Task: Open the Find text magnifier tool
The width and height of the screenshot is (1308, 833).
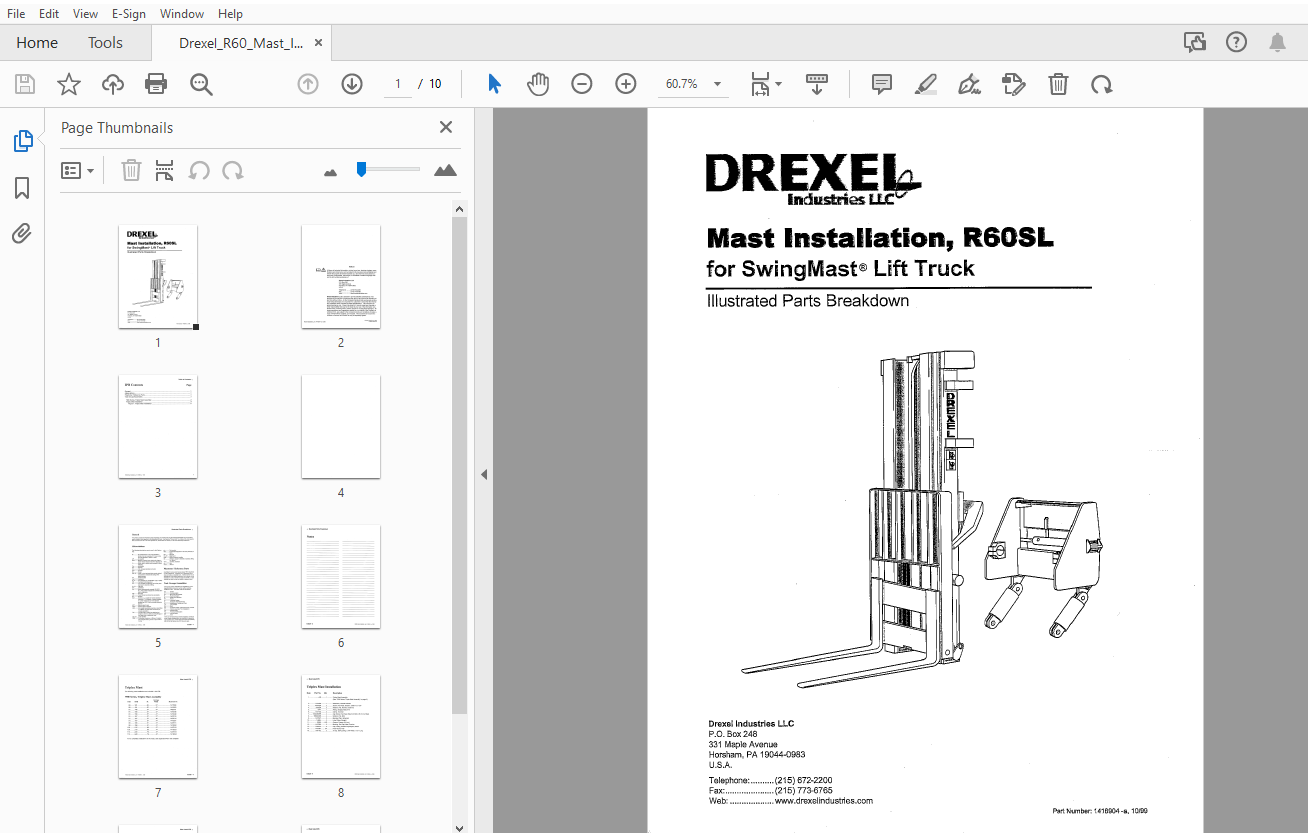Action: pyautogui.click(x=201, y=84)
